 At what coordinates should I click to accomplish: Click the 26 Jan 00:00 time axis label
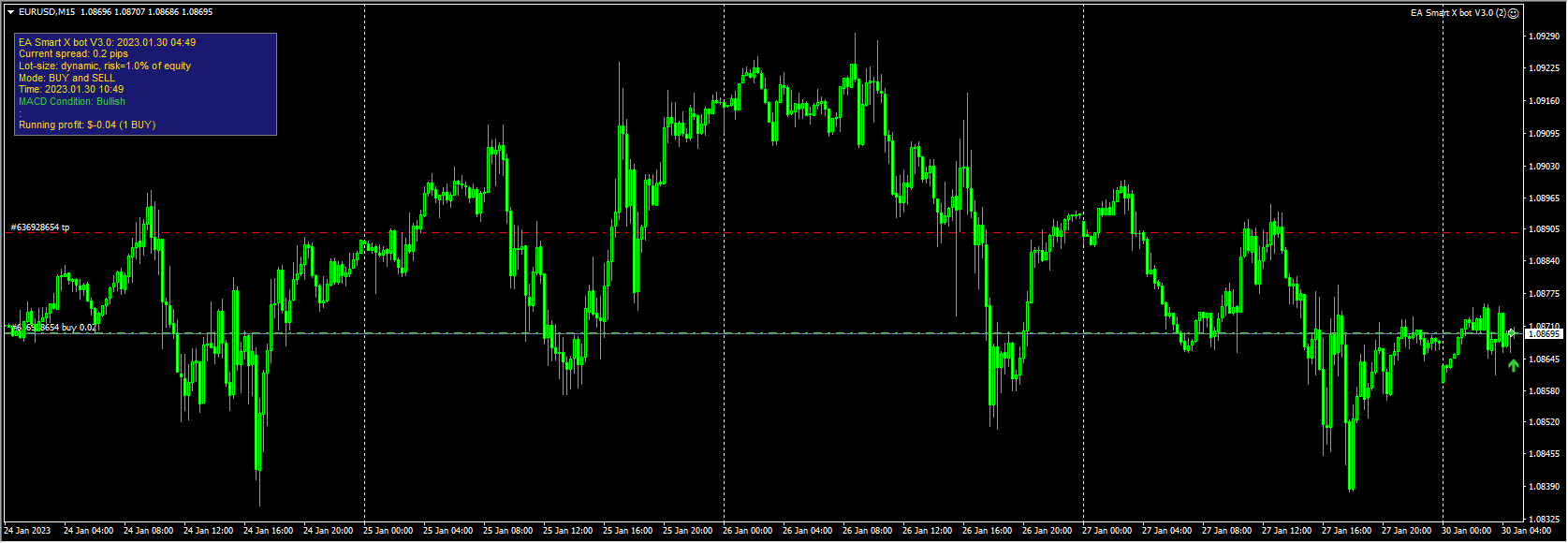pyautogui.click(x=747, y=531)
